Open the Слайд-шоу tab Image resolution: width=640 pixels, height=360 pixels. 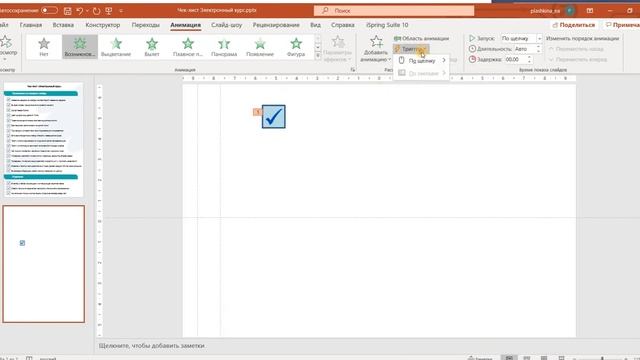(227, 25)
